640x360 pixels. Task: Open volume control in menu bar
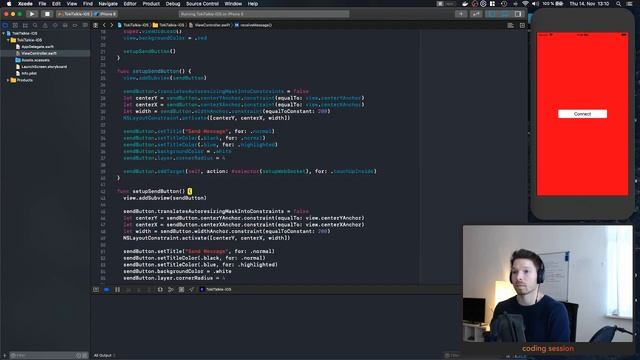coord(535,4)
